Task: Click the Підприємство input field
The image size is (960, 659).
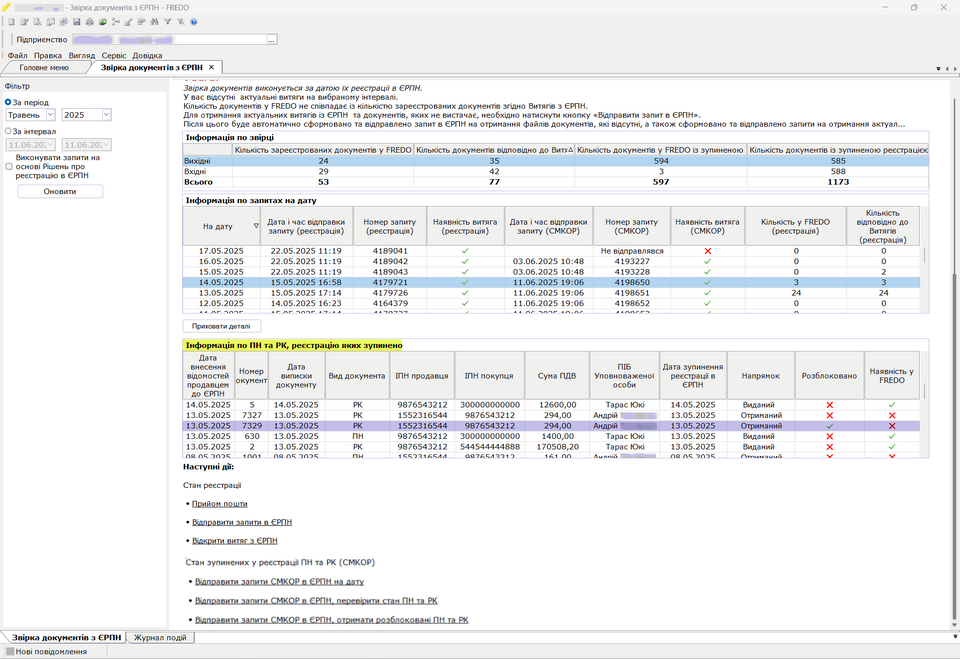Action: tap(169, 39)
